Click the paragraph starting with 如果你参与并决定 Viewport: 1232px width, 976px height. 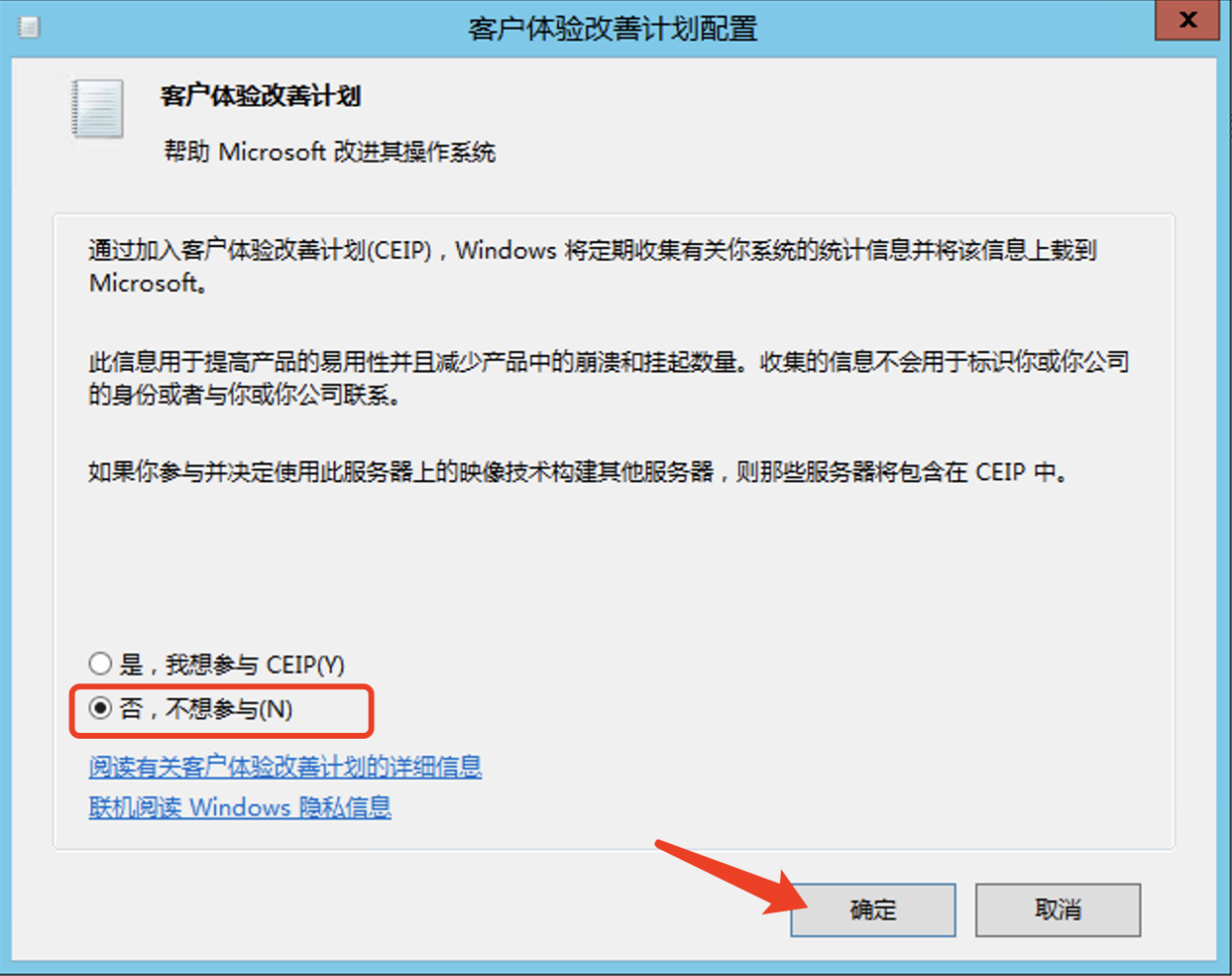pos(580,472)
